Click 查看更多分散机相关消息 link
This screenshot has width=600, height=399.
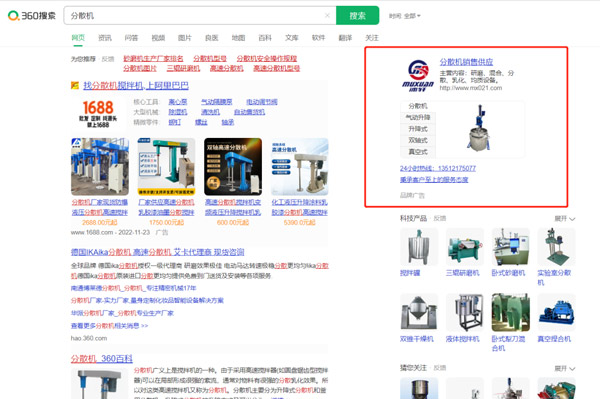109,326
